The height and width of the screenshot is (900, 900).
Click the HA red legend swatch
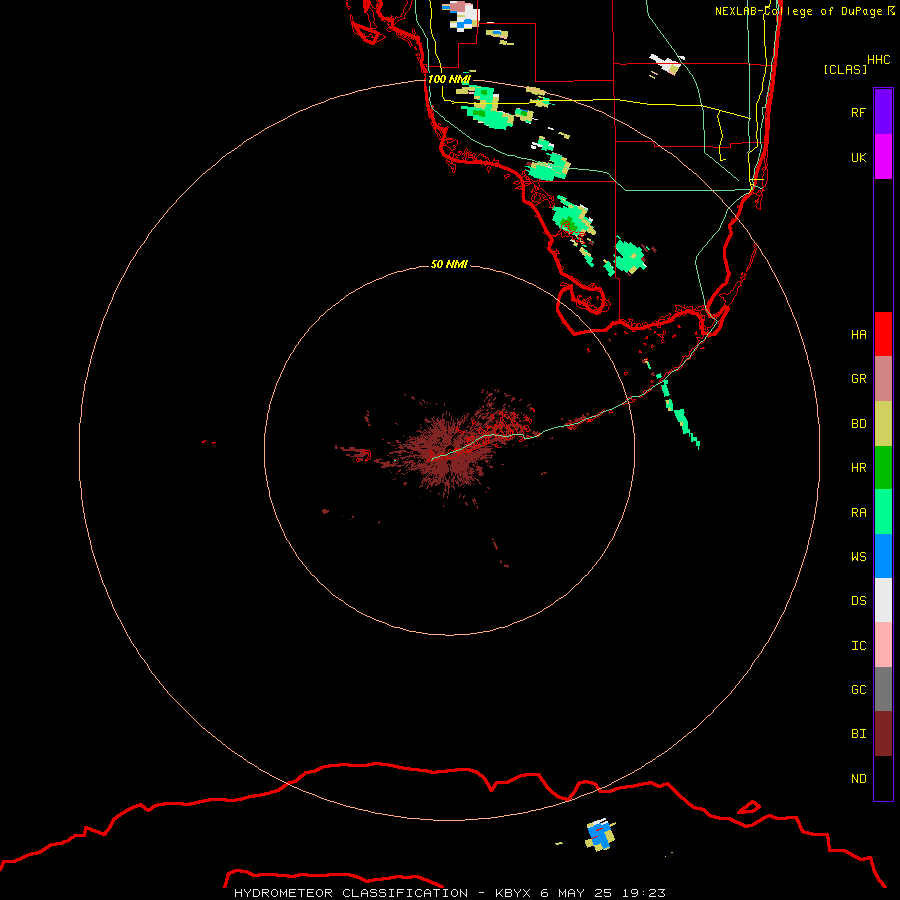(x=883, y=334)
